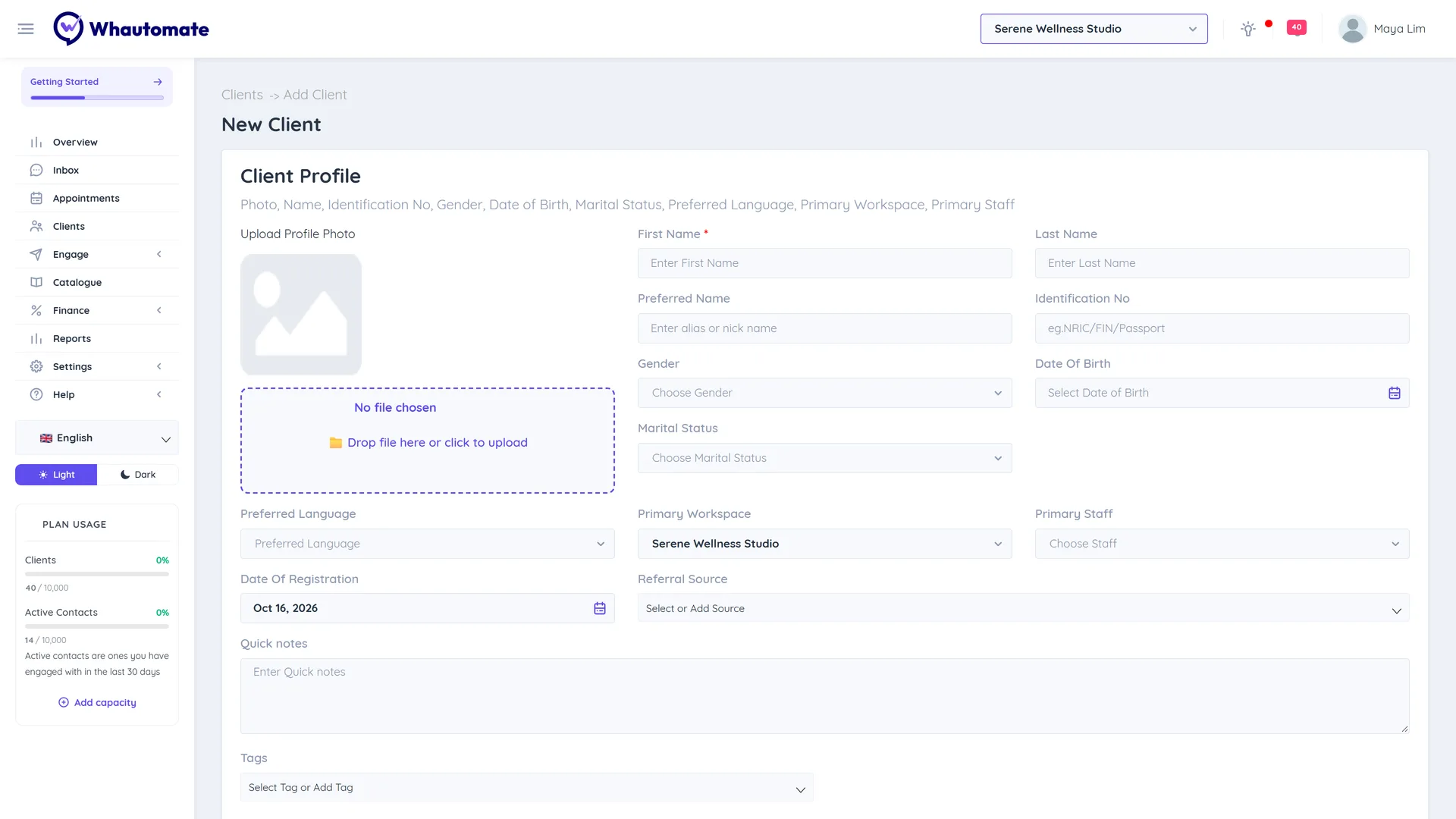Viewport: 1456px width, 819px height.
Task: Click the Clients breadcrumb link
Action: pyautogui.click(x=242, y=95)
